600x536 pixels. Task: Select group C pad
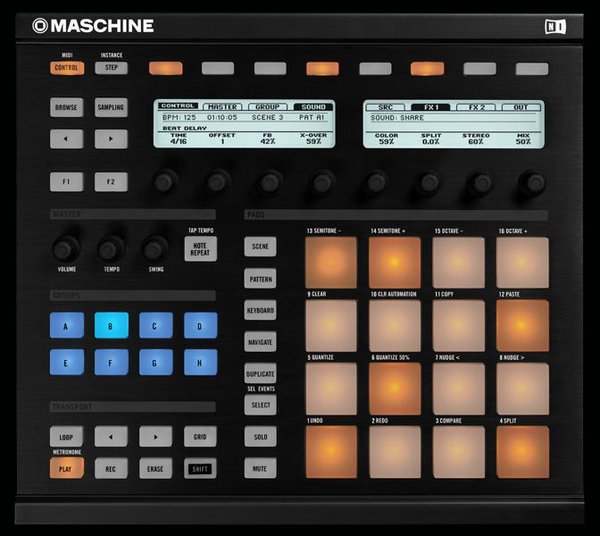156,326
